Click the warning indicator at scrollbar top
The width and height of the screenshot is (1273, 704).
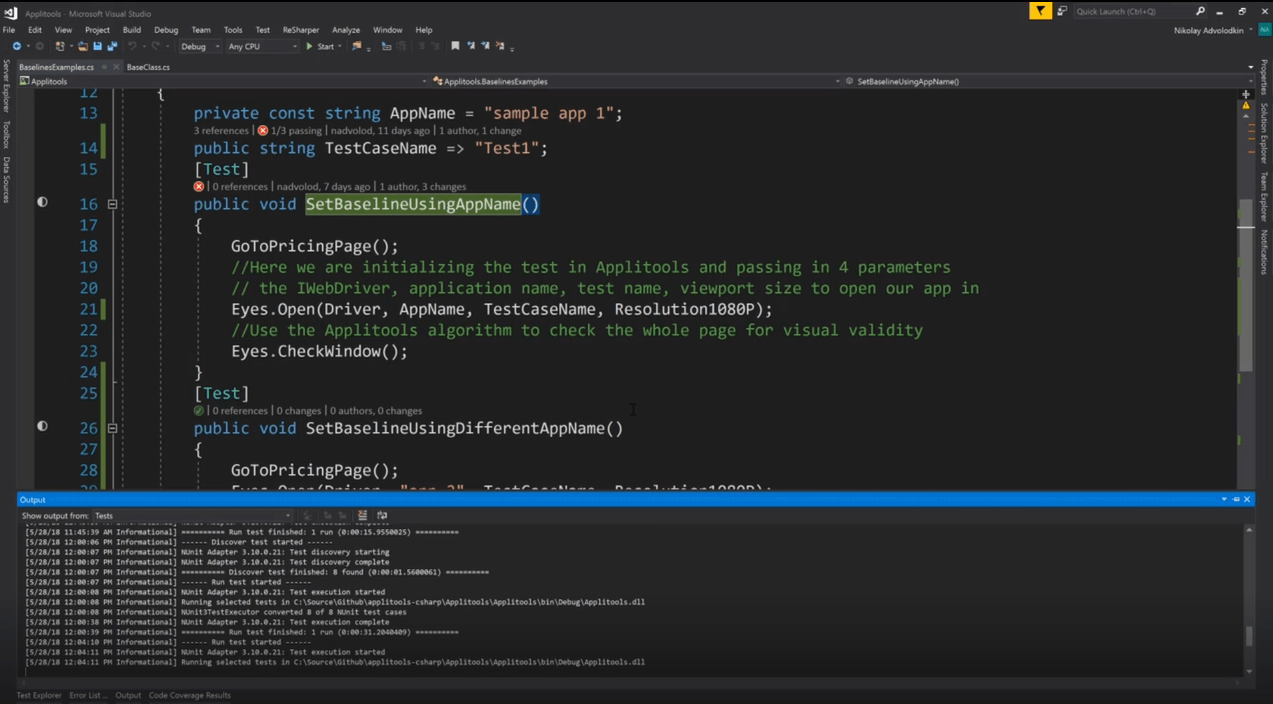point(1246,105)
